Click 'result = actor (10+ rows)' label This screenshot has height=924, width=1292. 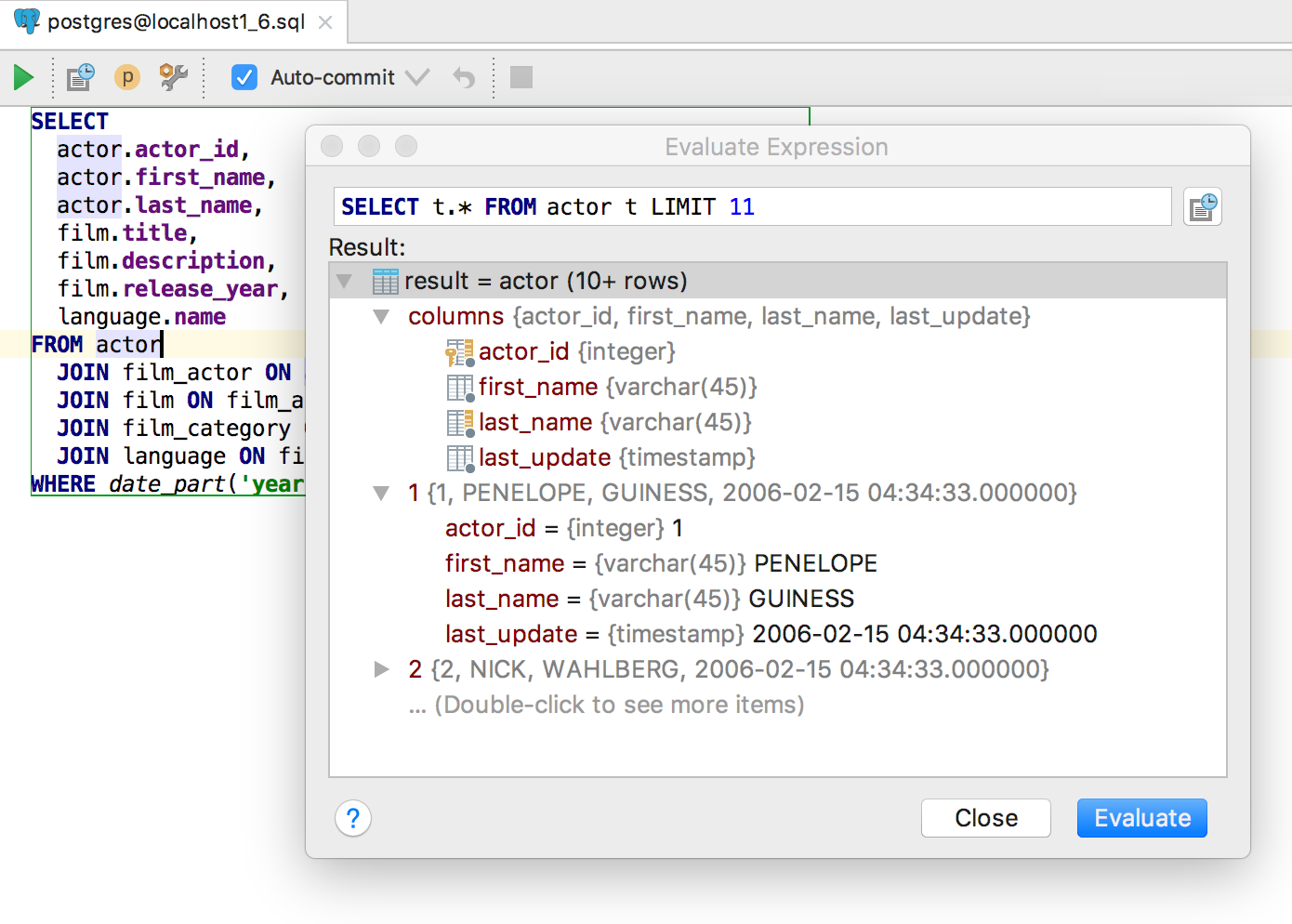(x=547, y=281)
